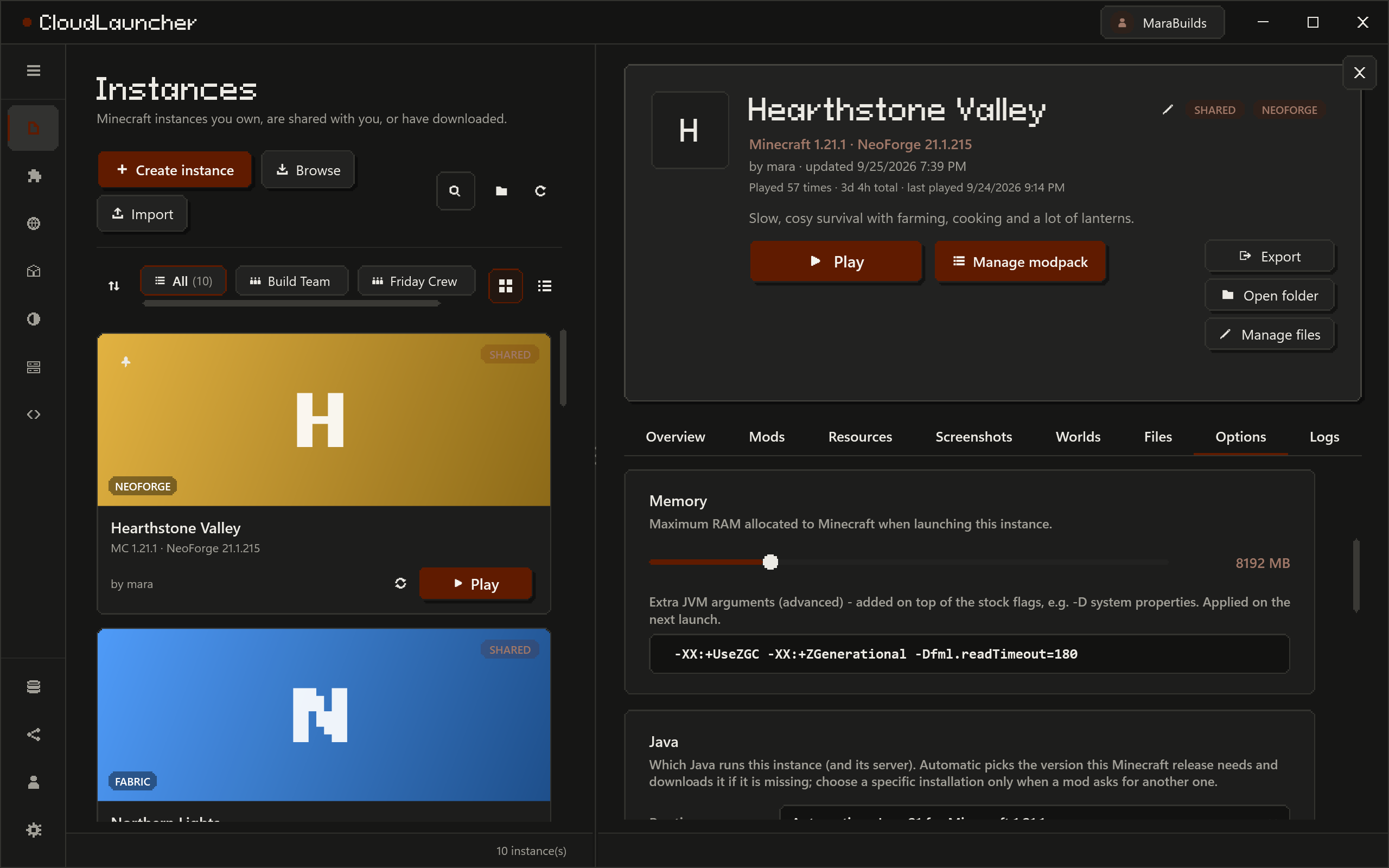Viewport: 1389px width, 868px height.
Task: Click FABRIC badge on Northern Lights card
Action: tap(132, 781)
